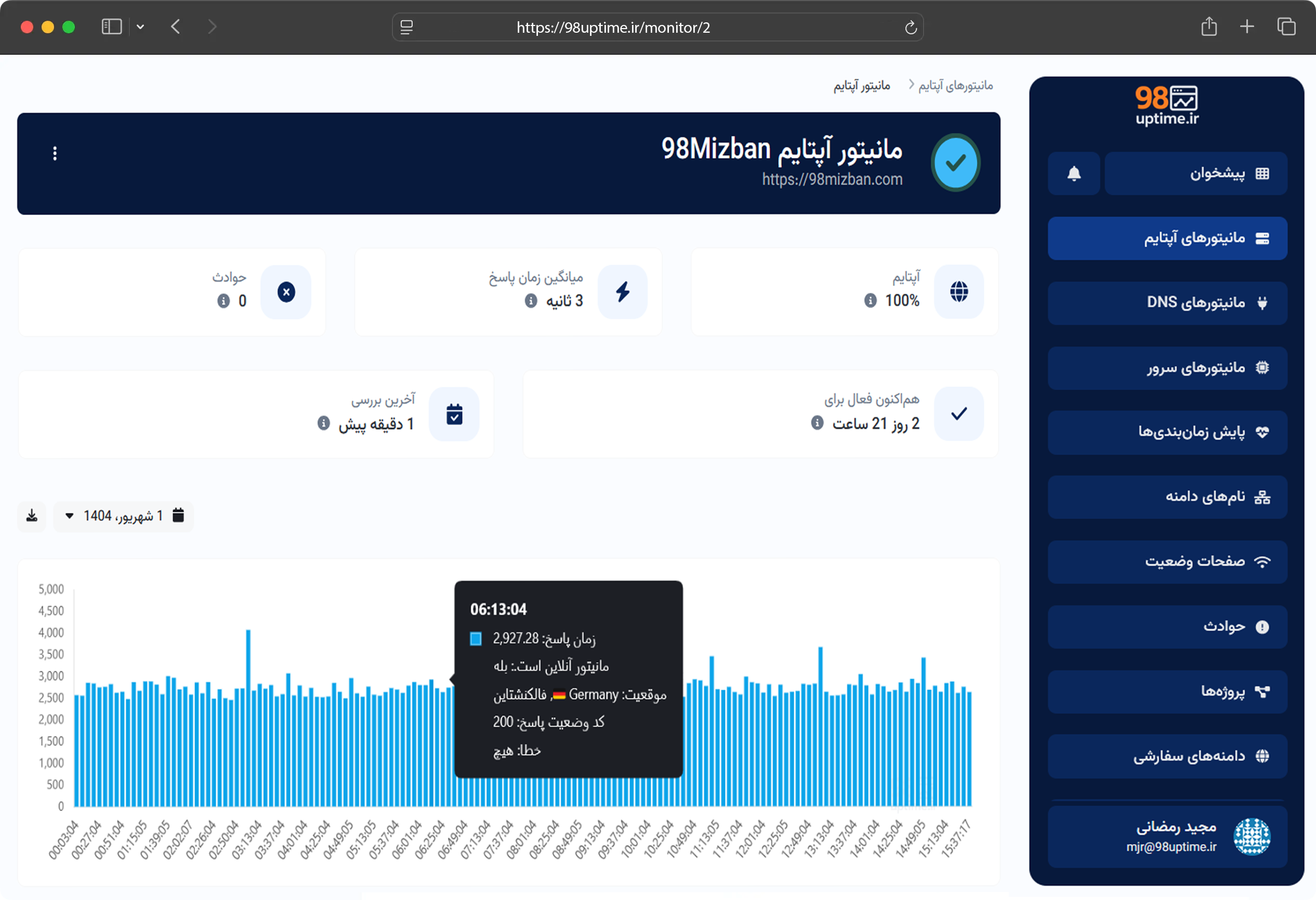Click info icon next to 100% uptime
Viewport: 1316px width, 900px height.
pos(871,300)
